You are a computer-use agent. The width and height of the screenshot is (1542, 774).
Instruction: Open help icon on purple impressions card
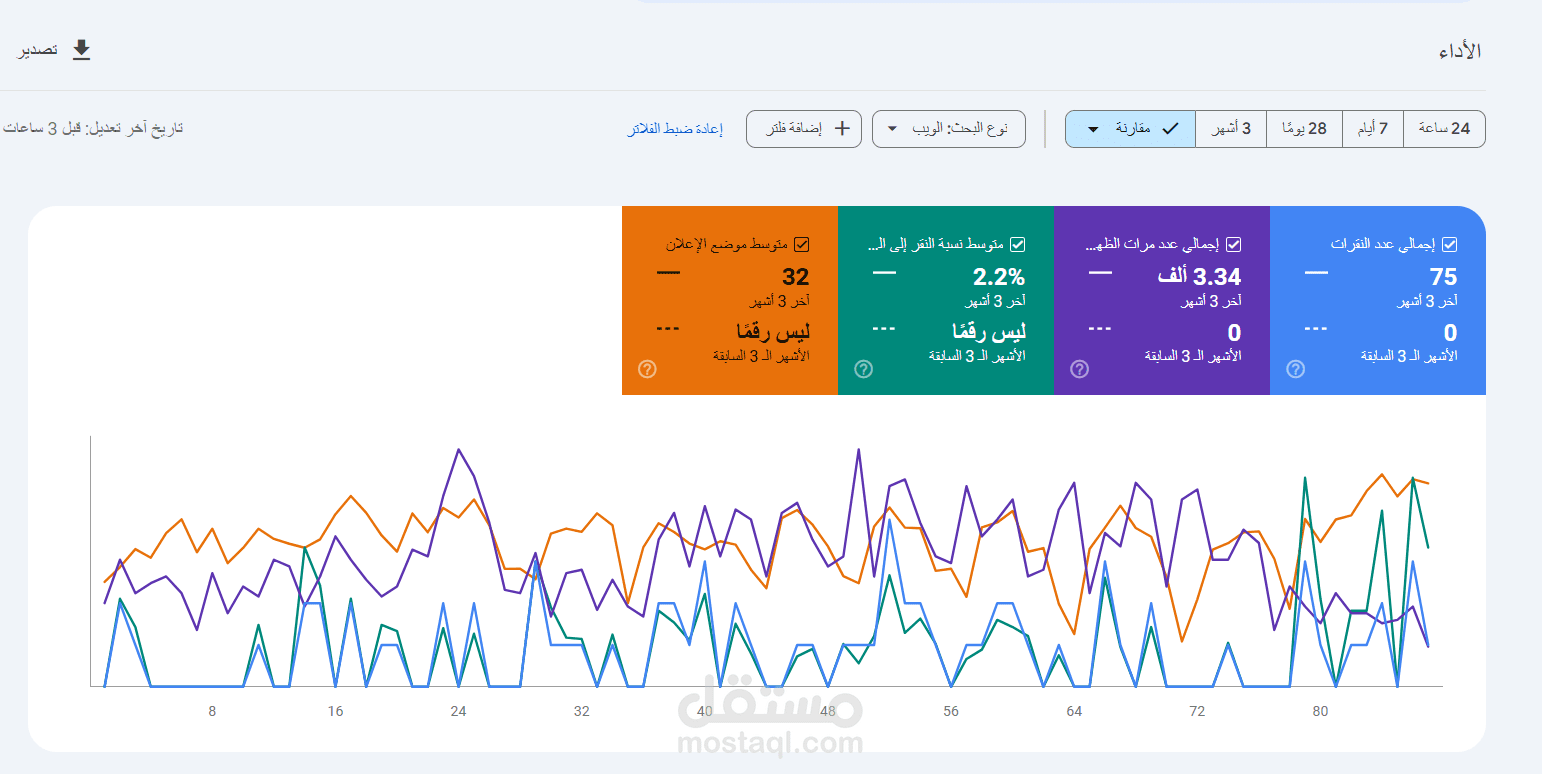click(1079, 369)
